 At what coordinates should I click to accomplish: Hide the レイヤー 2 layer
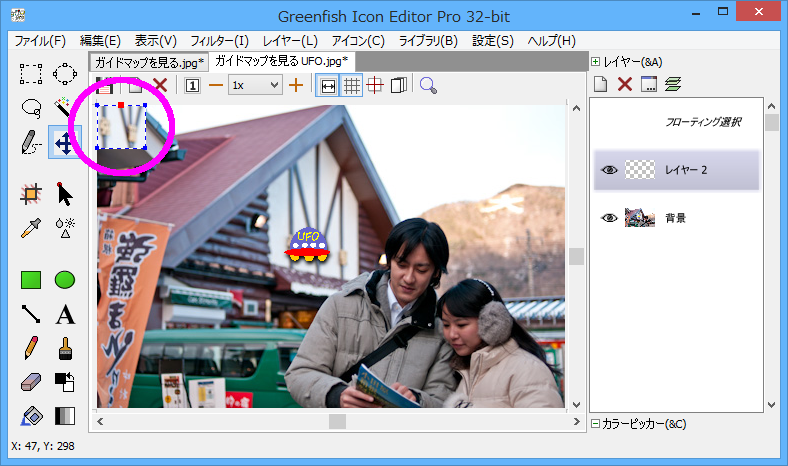[x=609, y=170]
